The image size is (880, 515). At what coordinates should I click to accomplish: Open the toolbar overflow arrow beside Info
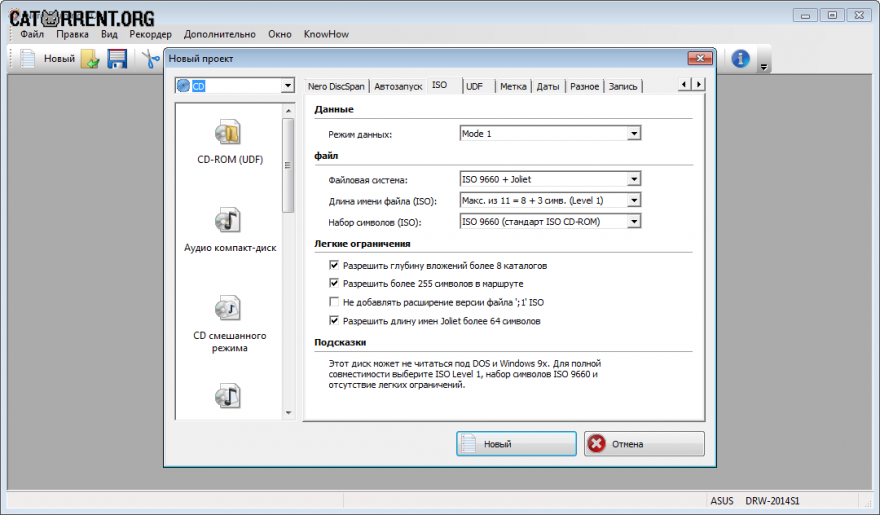tap(764, 67)
